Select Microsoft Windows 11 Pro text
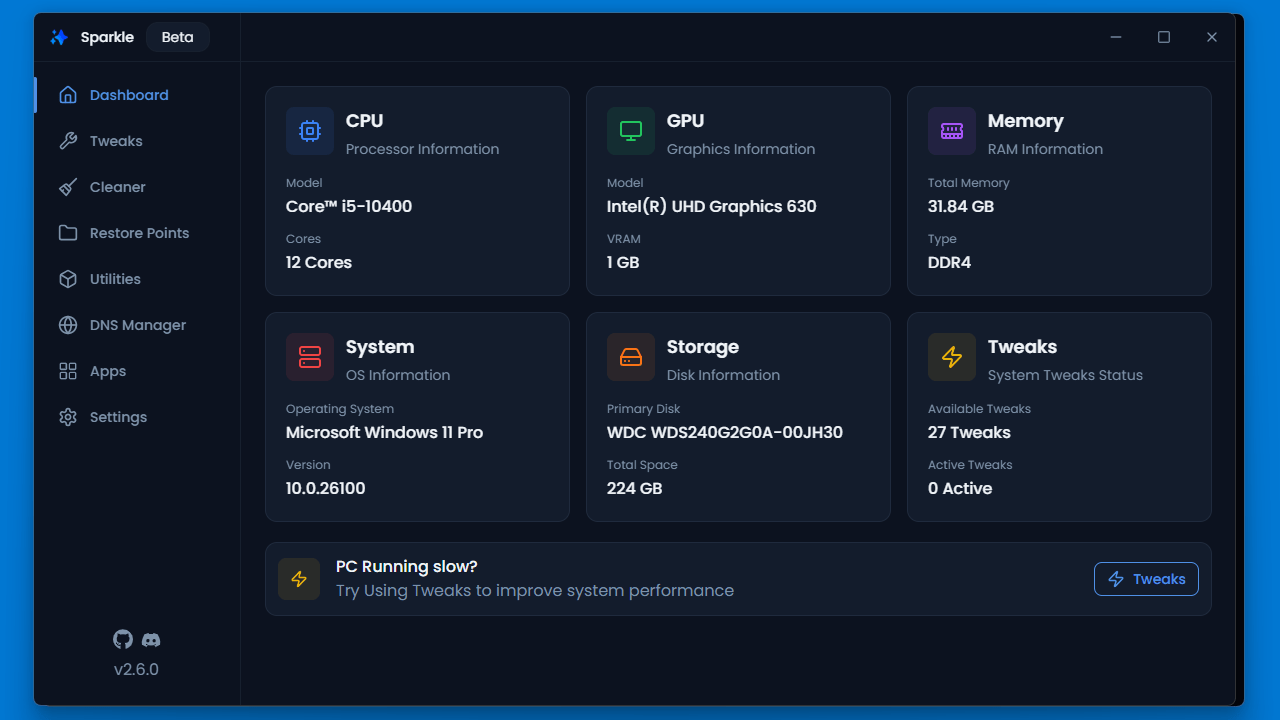 click(384, 432)
